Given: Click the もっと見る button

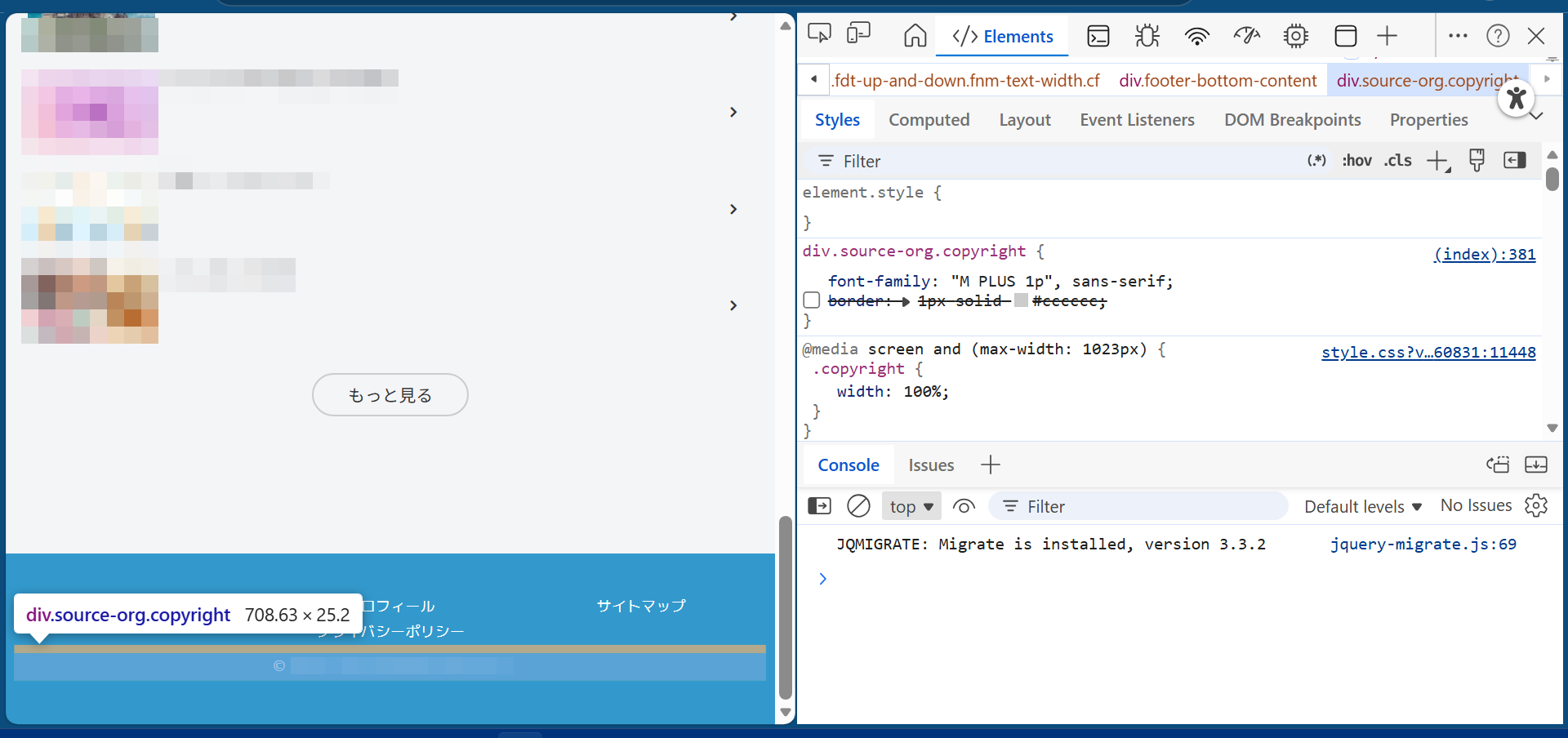Looking at the screenshot, I should pos(390,395).
